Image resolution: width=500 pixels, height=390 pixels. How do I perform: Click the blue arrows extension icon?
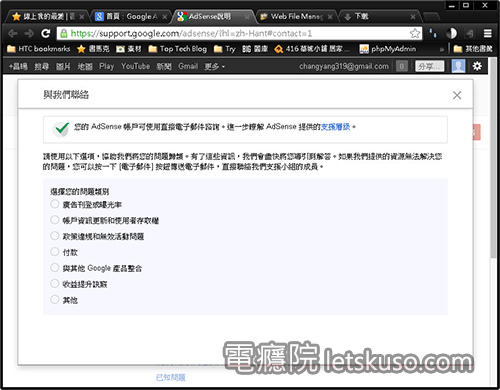click(433, 33)
